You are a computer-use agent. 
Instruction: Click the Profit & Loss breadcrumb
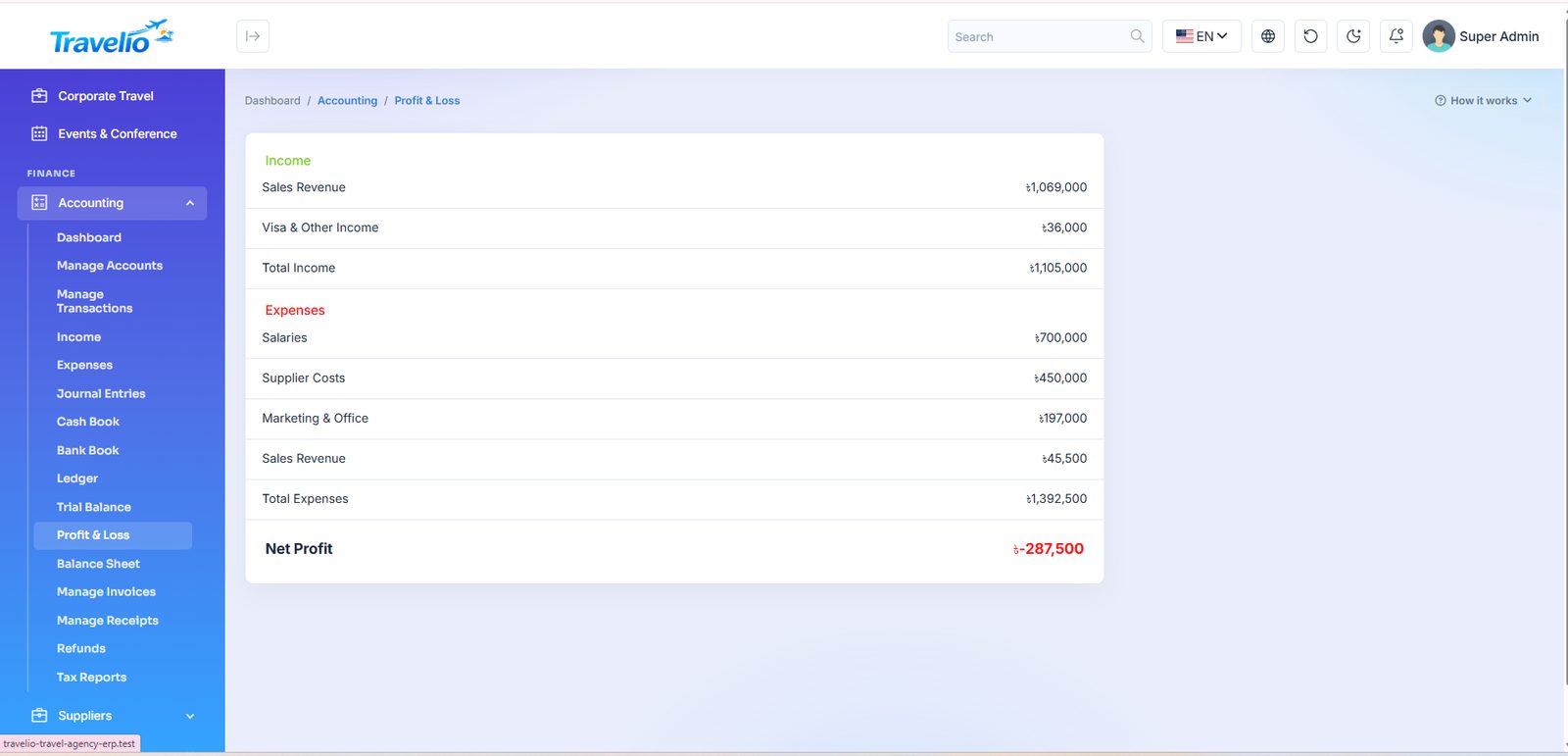tap(427, 101)
